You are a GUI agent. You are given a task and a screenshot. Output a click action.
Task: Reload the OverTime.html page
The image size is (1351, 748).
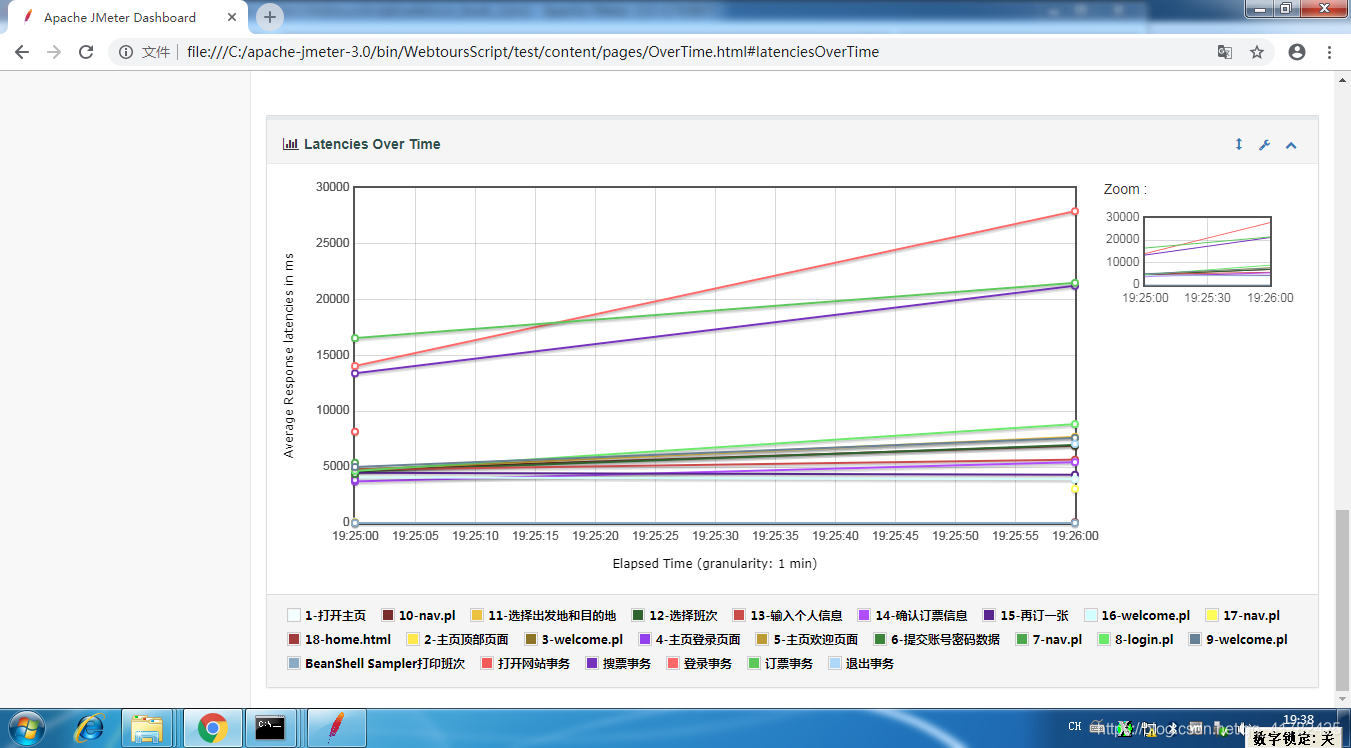coord(86,52)
